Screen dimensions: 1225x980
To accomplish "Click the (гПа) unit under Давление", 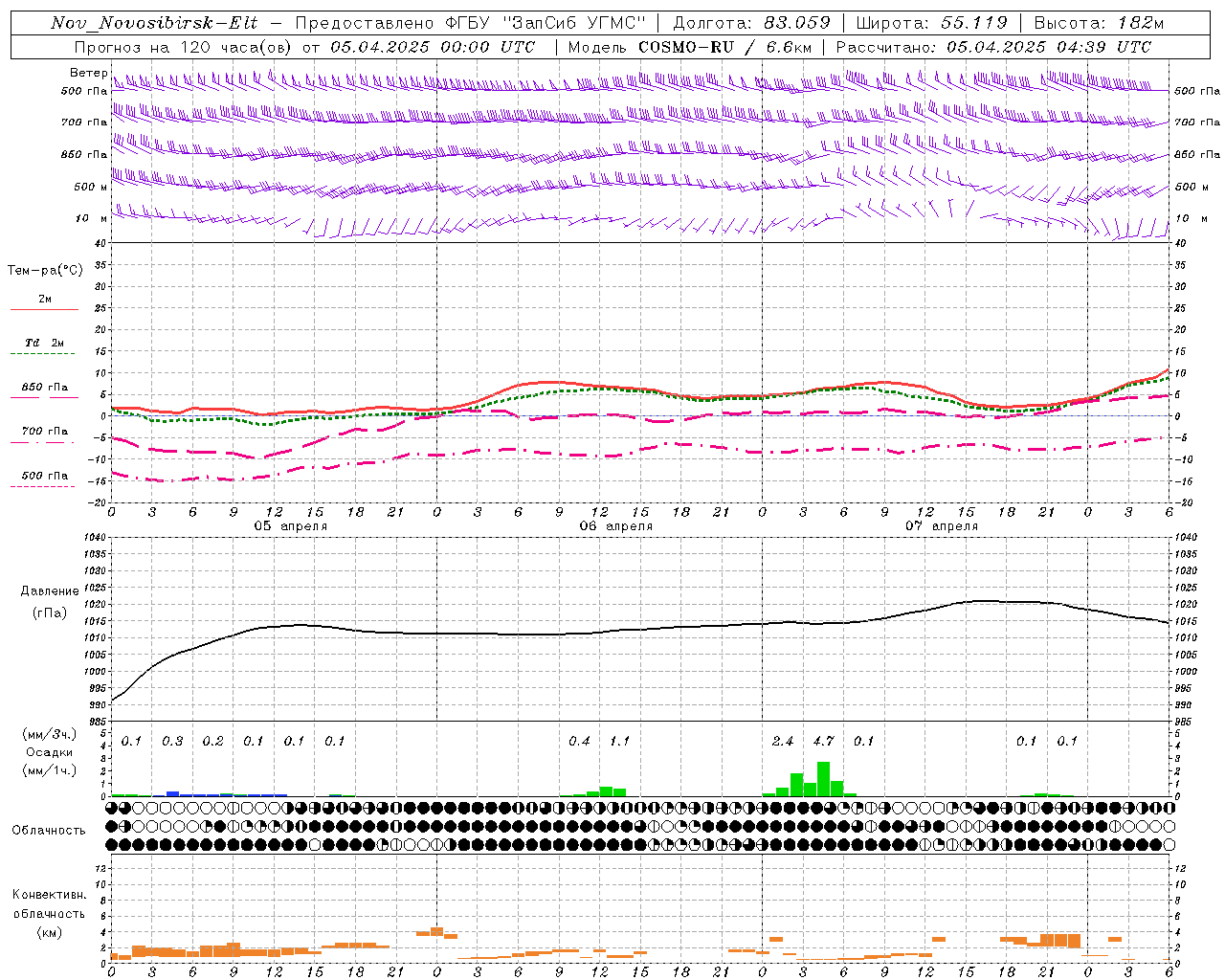I will point(49,612).
